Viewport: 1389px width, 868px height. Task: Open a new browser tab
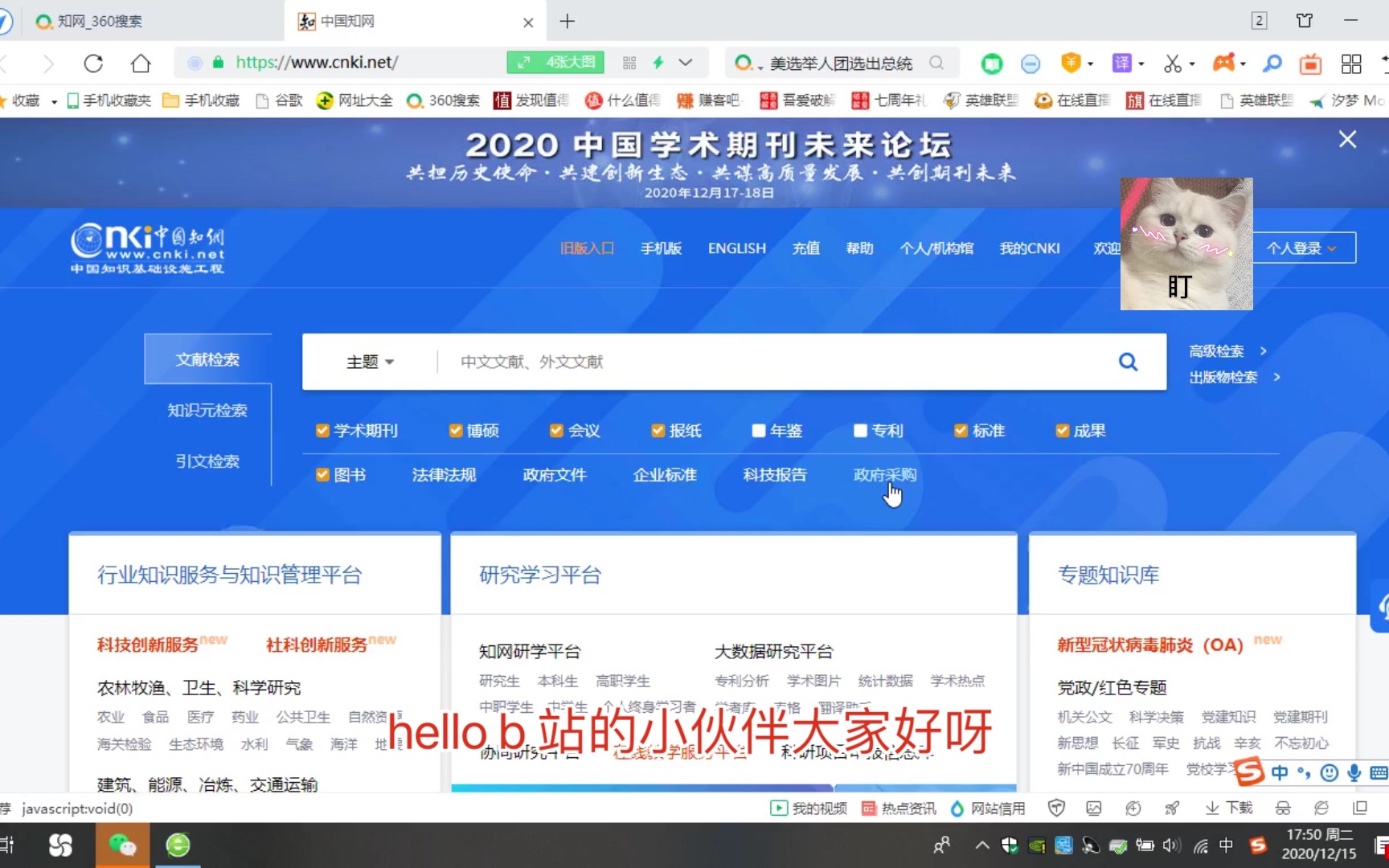point(567,22)
